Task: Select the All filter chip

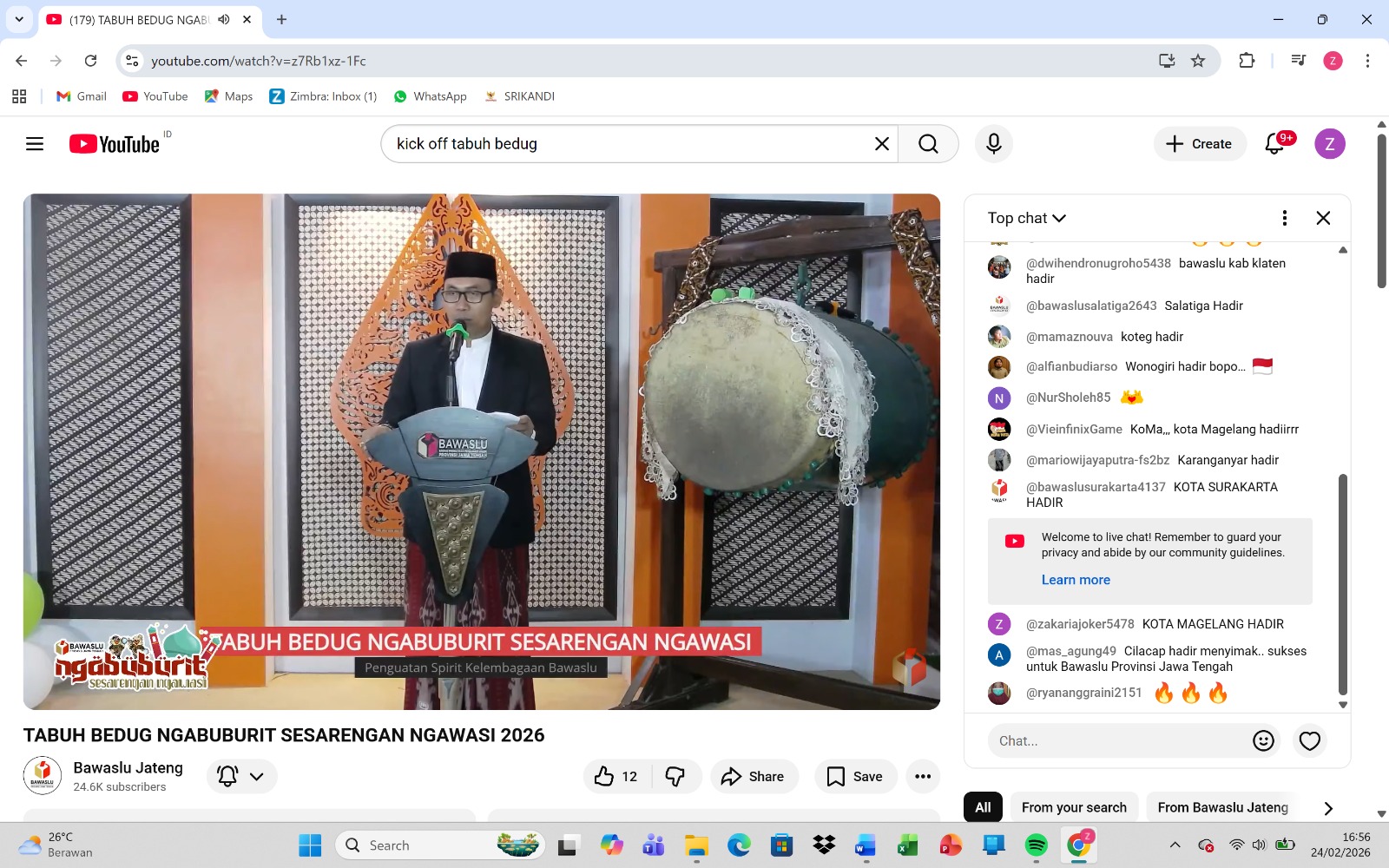Action: [x=983, y=807]
